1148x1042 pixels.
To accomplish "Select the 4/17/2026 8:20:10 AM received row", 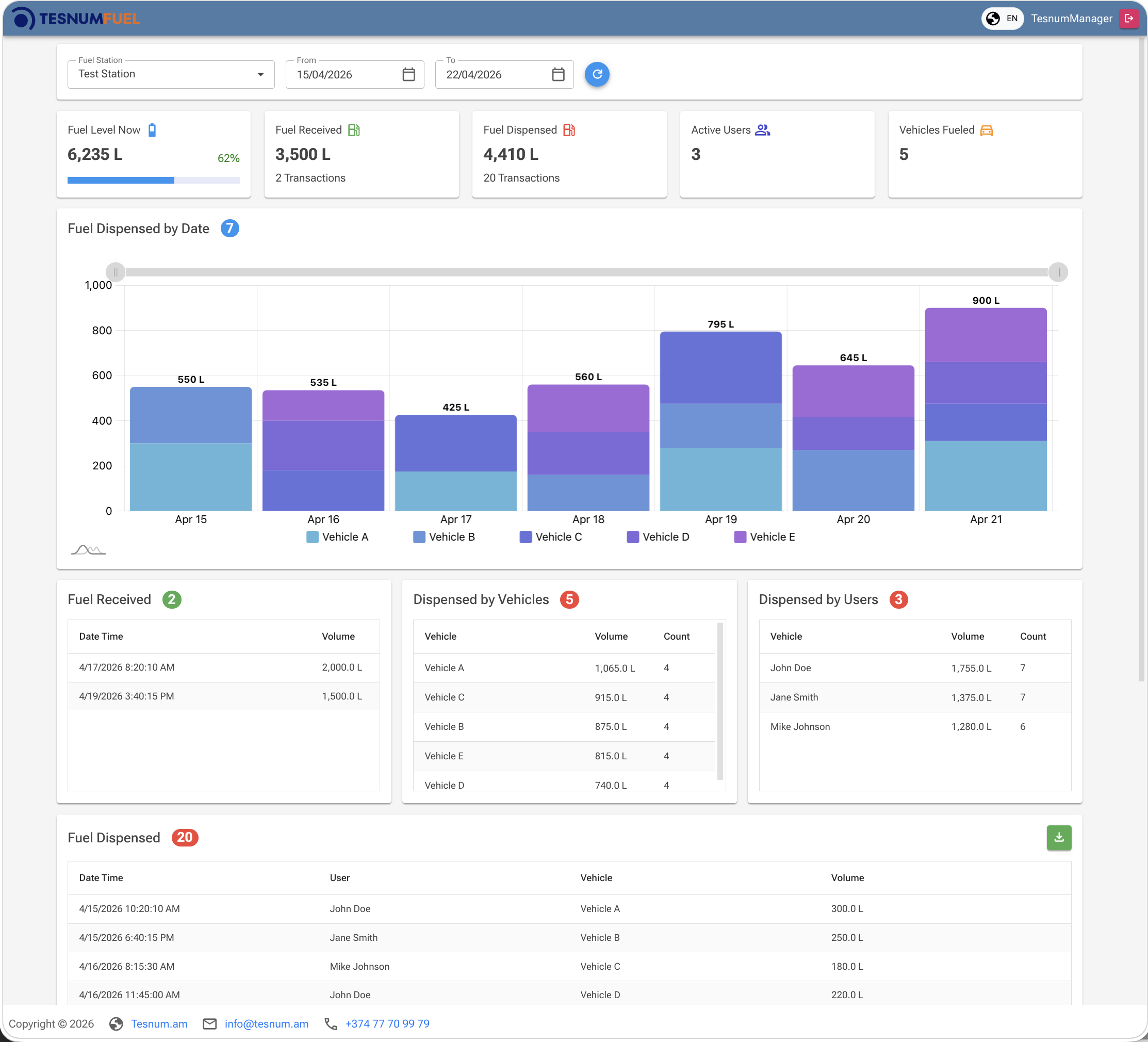I will [x=224, y=667].
